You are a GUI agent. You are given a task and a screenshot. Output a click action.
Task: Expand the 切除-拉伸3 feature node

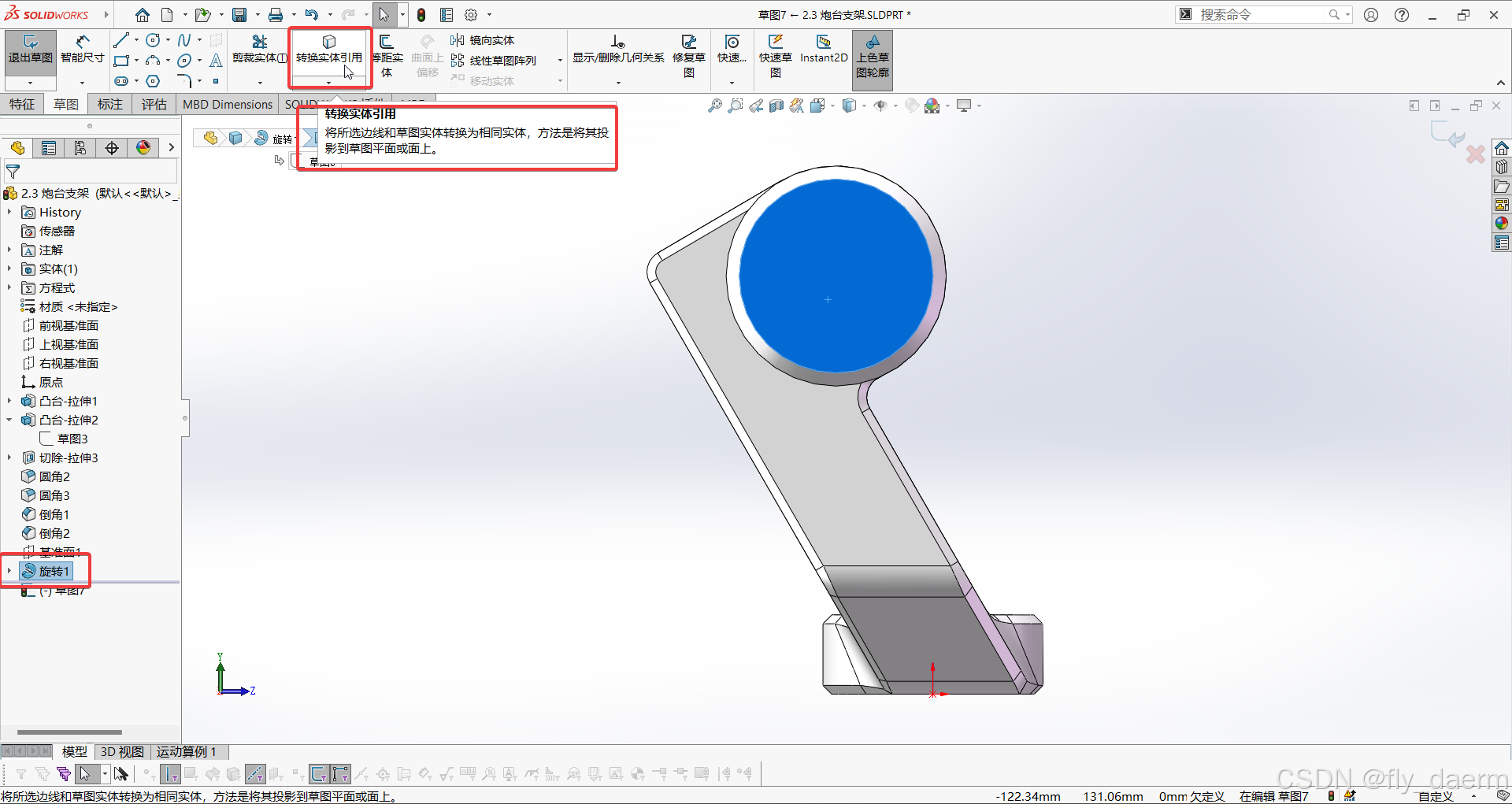click(x=9, y=458)
